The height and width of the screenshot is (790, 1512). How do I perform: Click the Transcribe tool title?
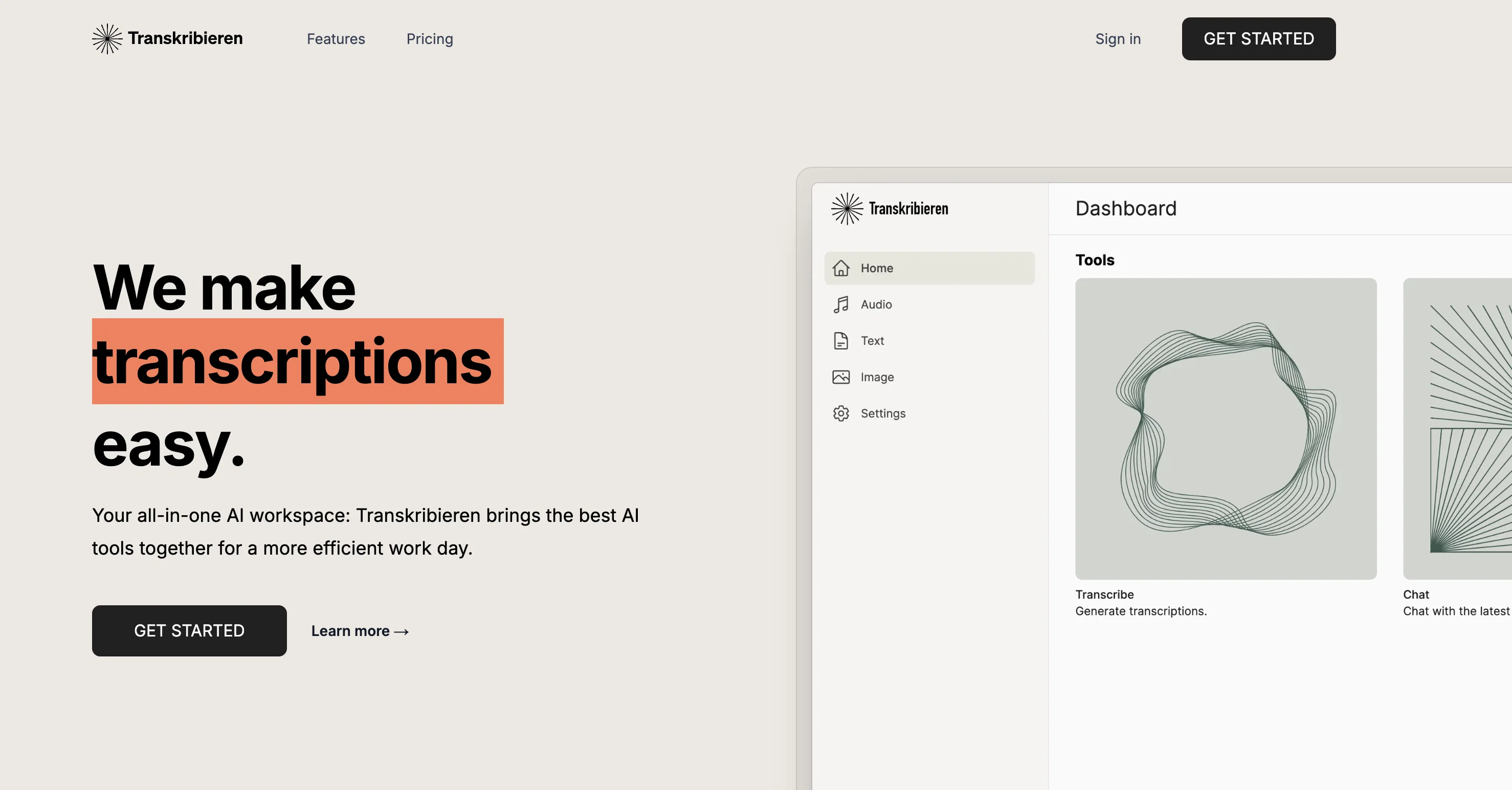pos(1104,595)
